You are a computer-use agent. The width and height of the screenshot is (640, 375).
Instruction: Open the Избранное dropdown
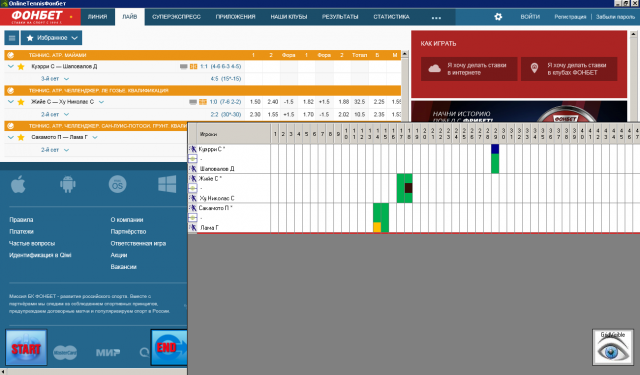(x=51, y=38)
